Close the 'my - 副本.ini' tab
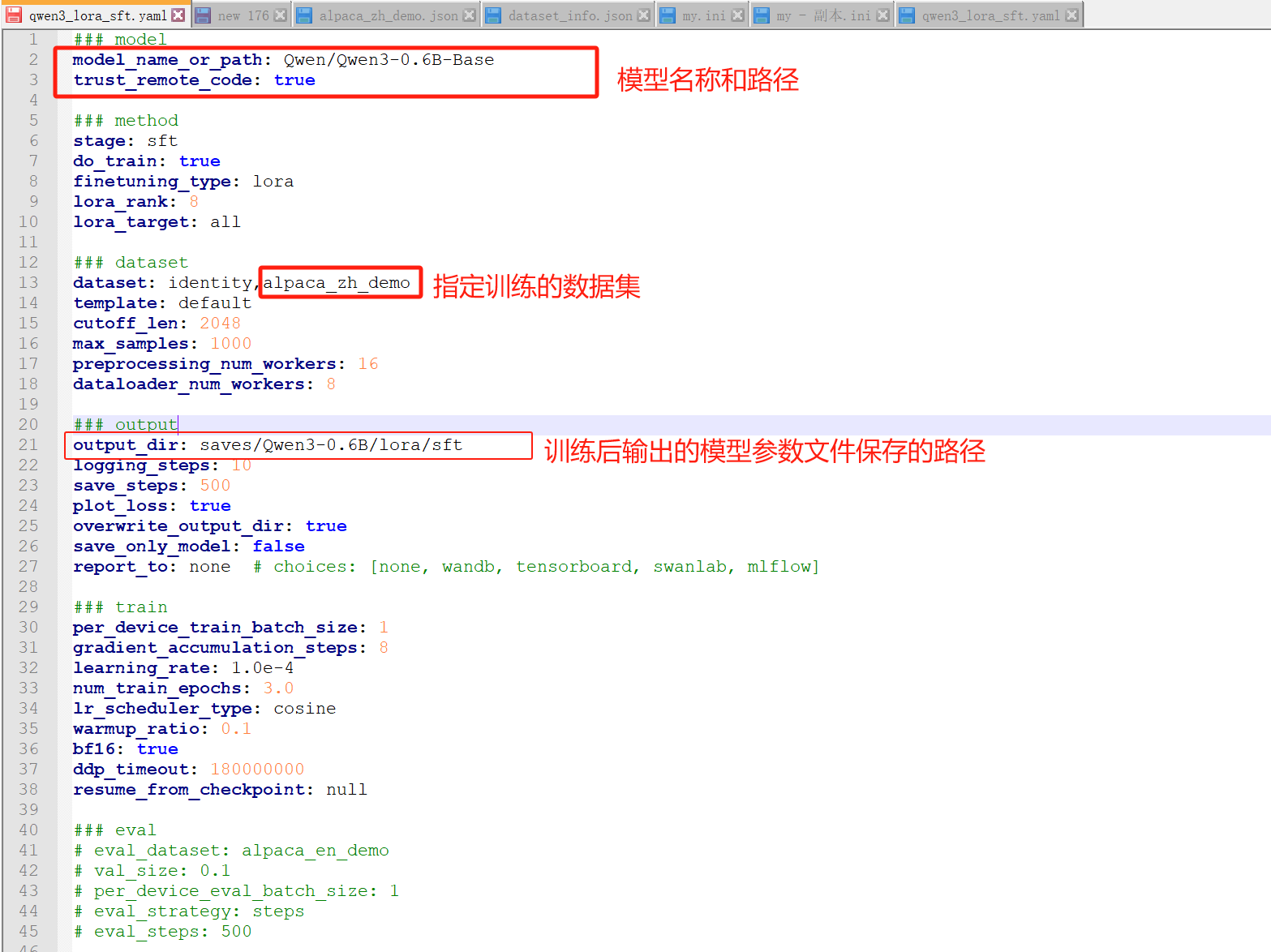The image size is (1271, 952). click(x=882, y=15)
